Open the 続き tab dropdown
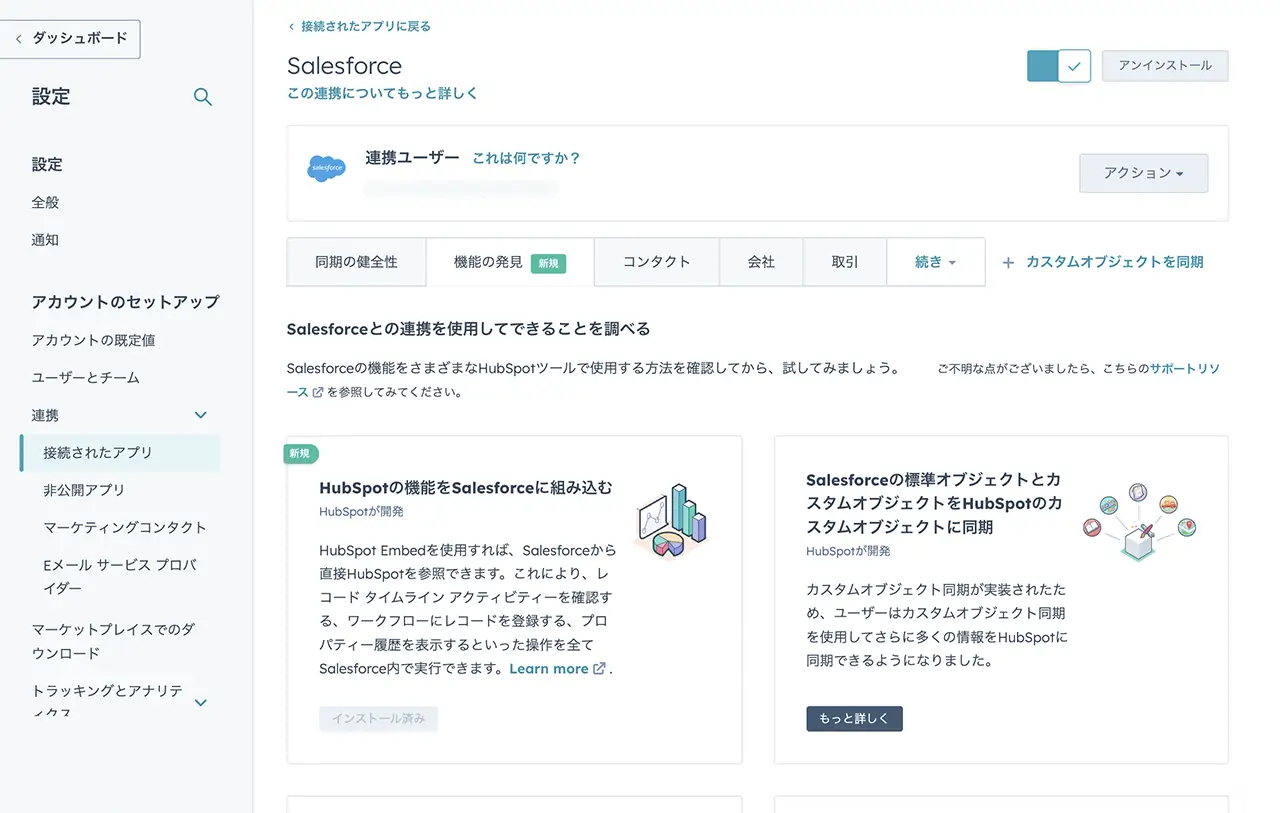The height and width of the screenshot is (813, 1280). 935,262
